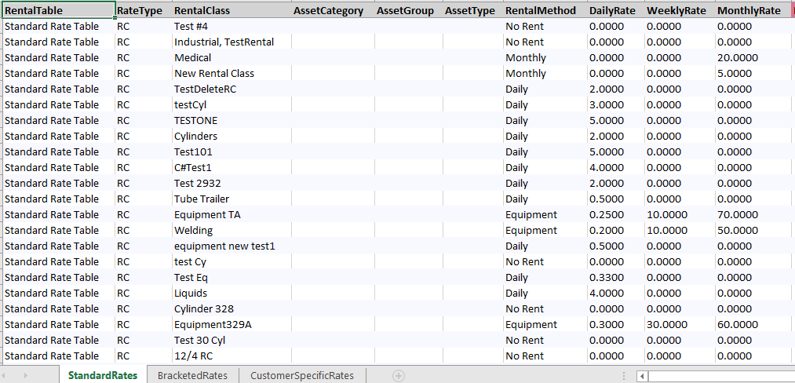795x383 pixels.
Task: Click the sheet navigation right arrow
Action: point(26,376)
